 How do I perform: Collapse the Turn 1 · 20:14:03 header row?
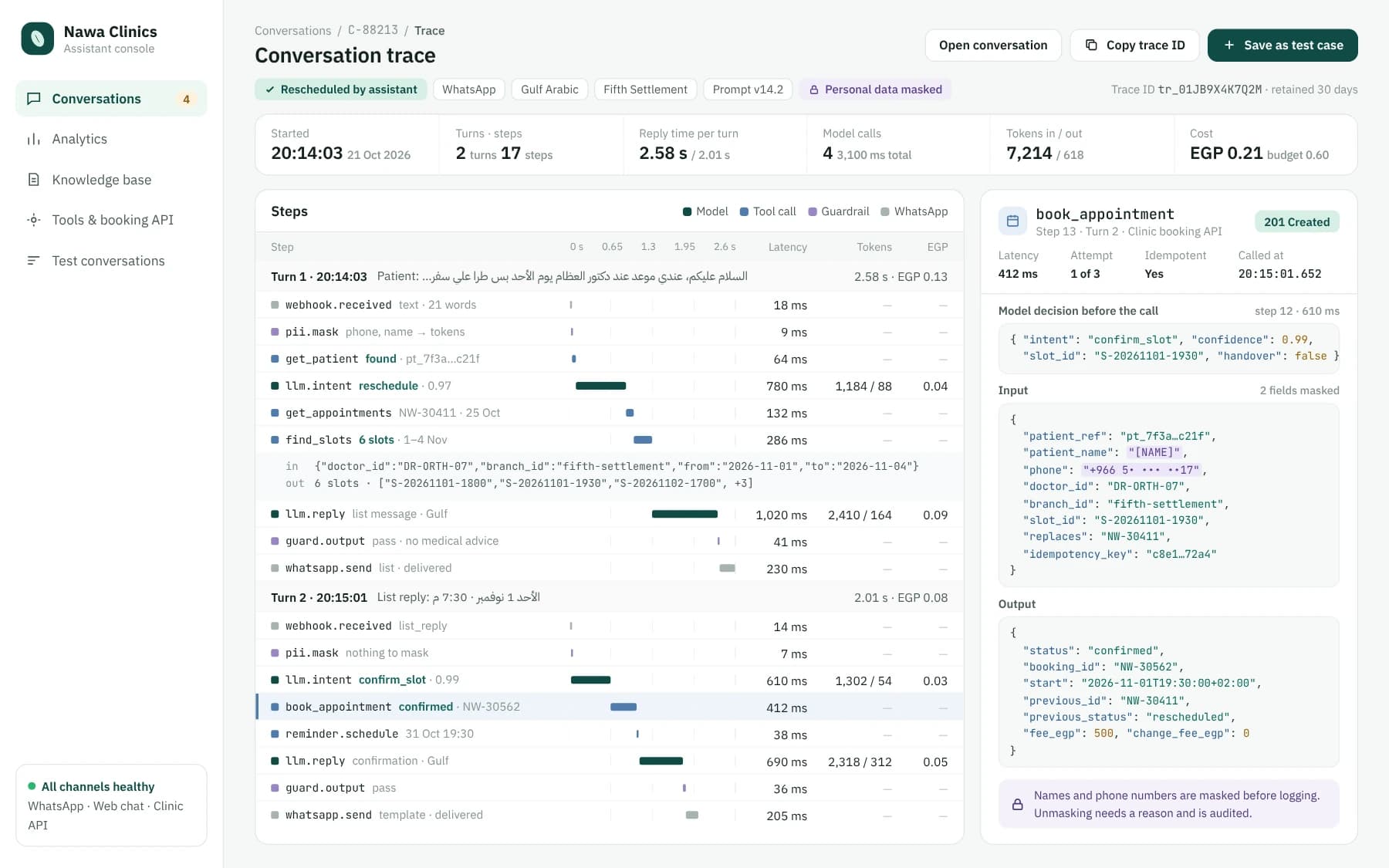[x=610, y=276]
